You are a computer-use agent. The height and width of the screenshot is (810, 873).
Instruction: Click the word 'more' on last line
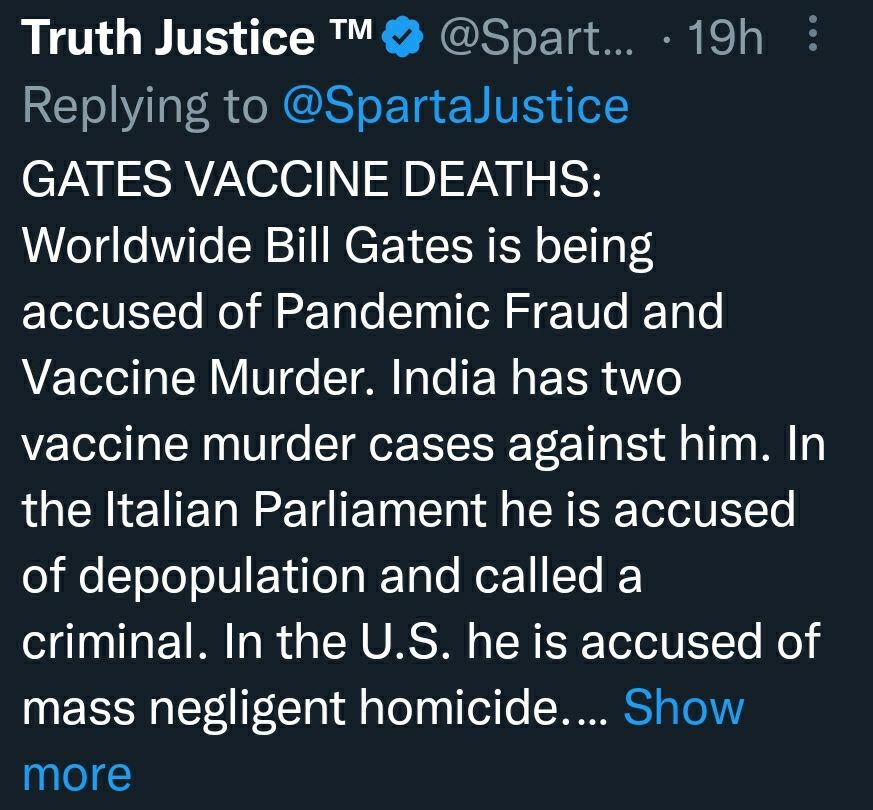pyautogui.click(x=77, y=774)
